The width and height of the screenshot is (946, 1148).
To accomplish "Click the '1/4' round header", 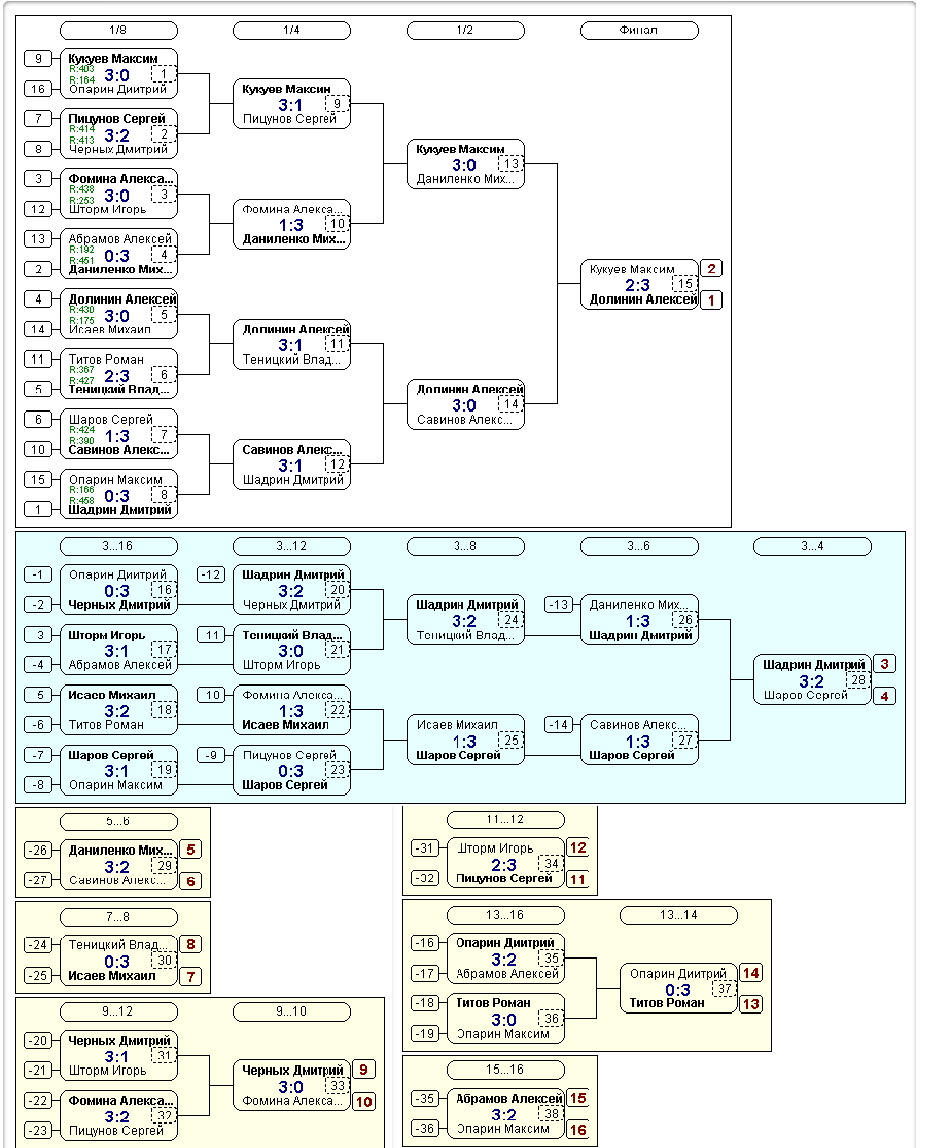I will [291, 30].
